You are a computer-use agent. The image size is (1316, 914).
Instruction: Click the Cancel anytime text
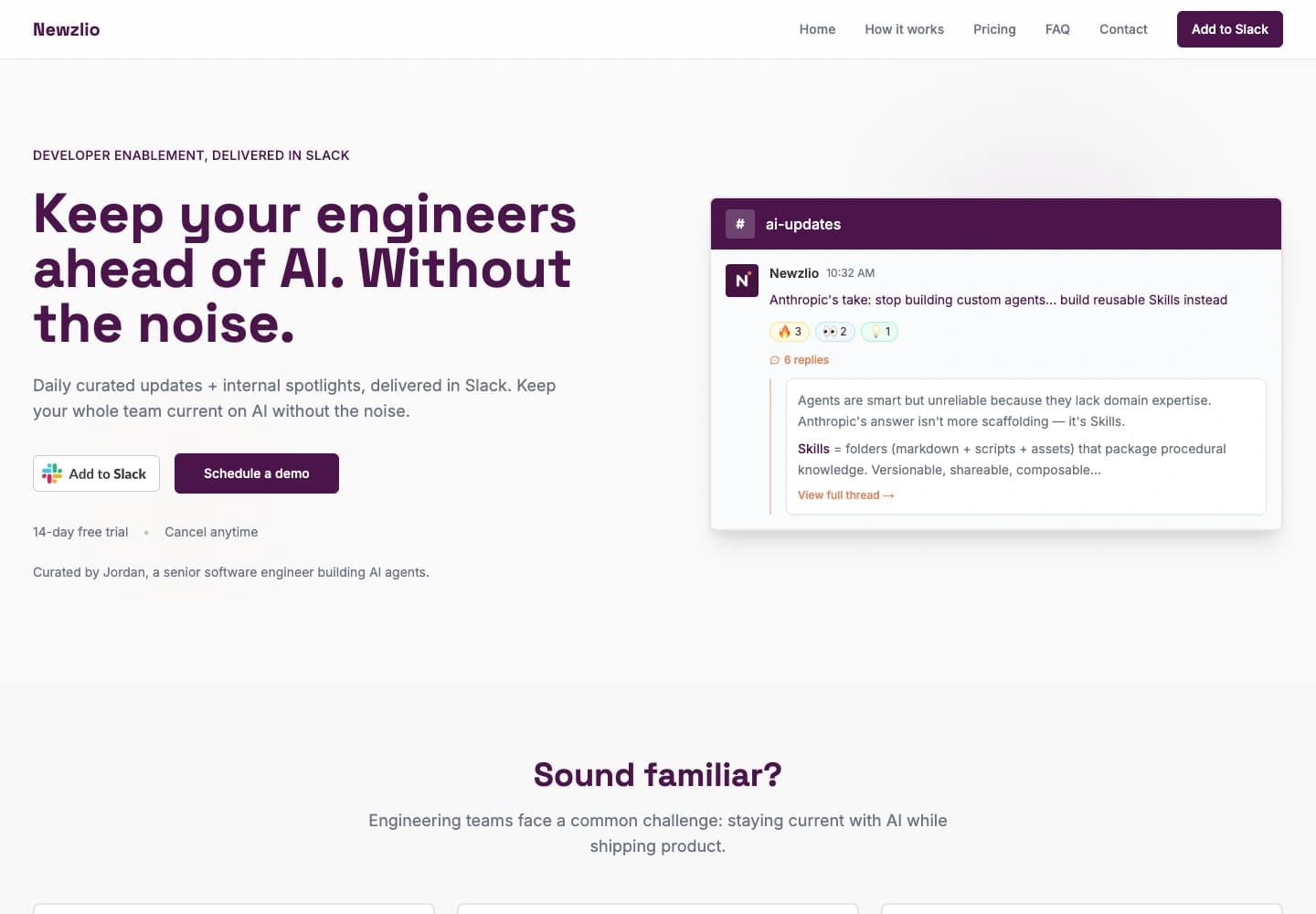(211, 532)
